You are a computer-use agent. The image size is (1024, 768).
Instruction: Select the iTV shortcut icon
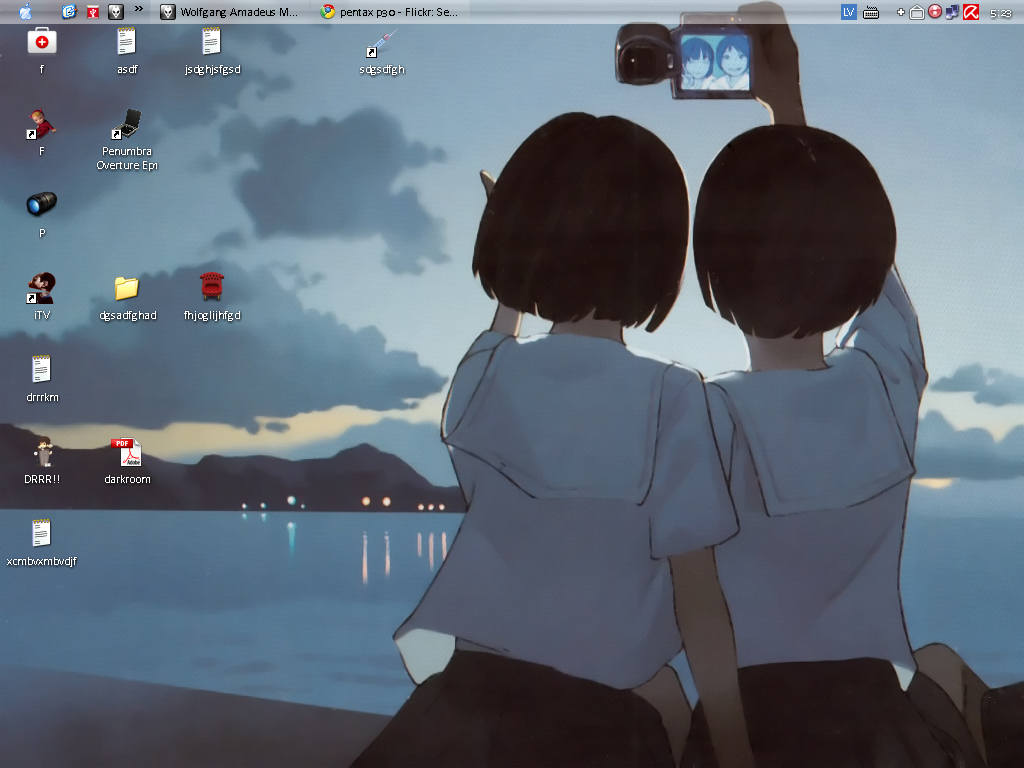point(42,288)
